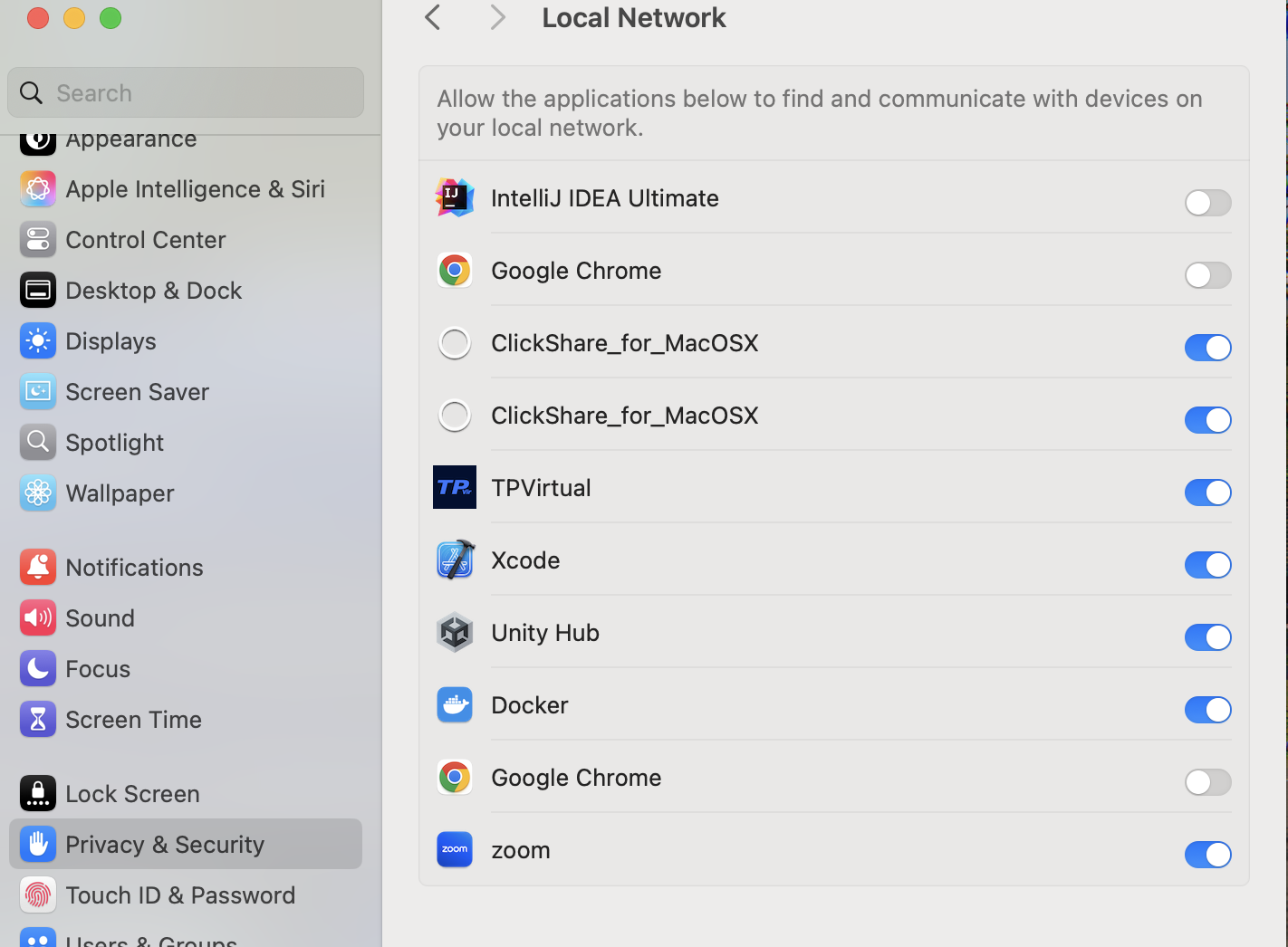Viewport: 1288px width, 947px height.
Task: Click the Local Network page title
Action: (x=634, y=18)
